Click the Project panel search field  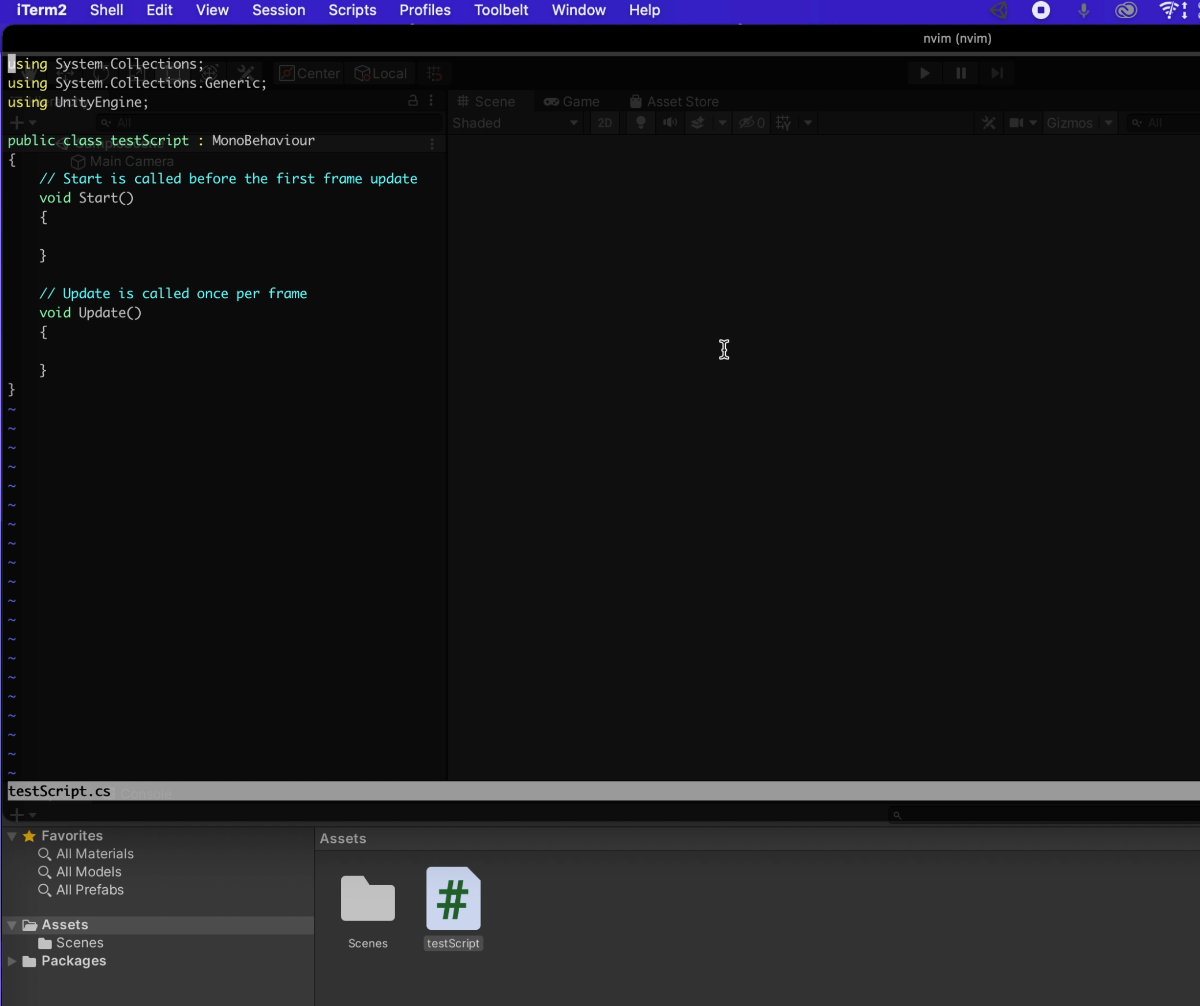[x=1044, y=816]
